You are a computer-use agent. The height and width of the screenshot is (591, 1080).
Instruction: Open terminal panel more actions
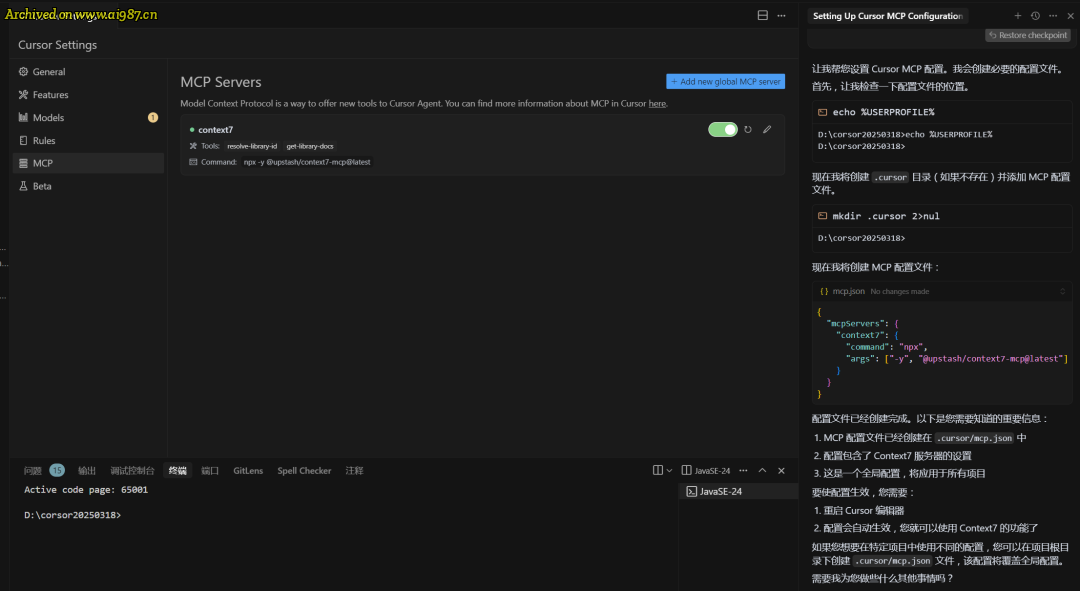tap(743, 470)
